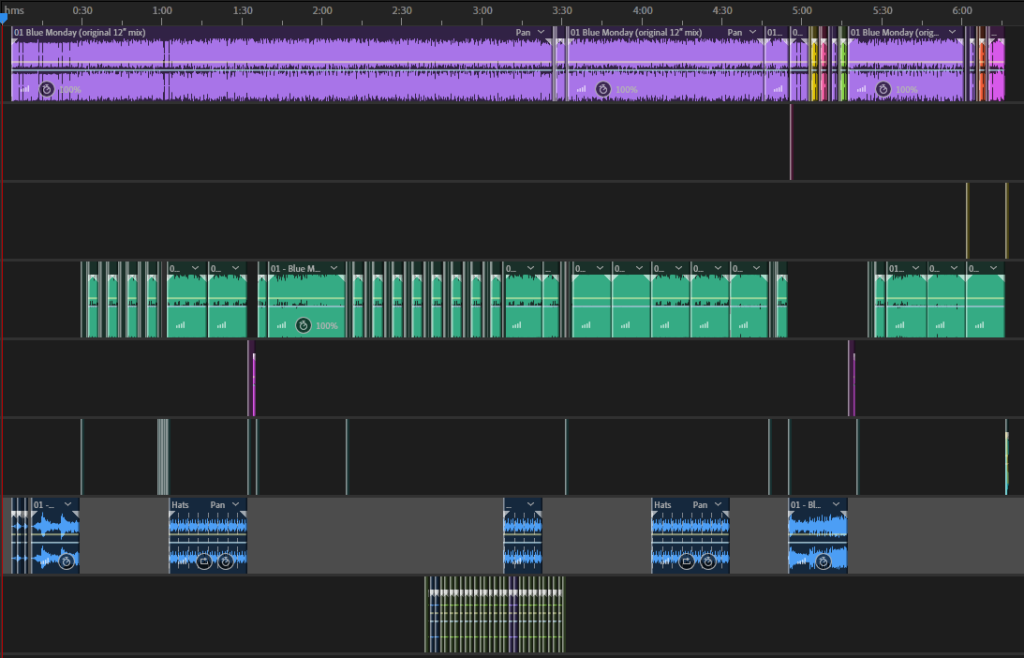The width and height of the screenshot is (1024, 658).
Task: Select the stopwatch icon on the second Blue Monday clip
Action: 602,89
